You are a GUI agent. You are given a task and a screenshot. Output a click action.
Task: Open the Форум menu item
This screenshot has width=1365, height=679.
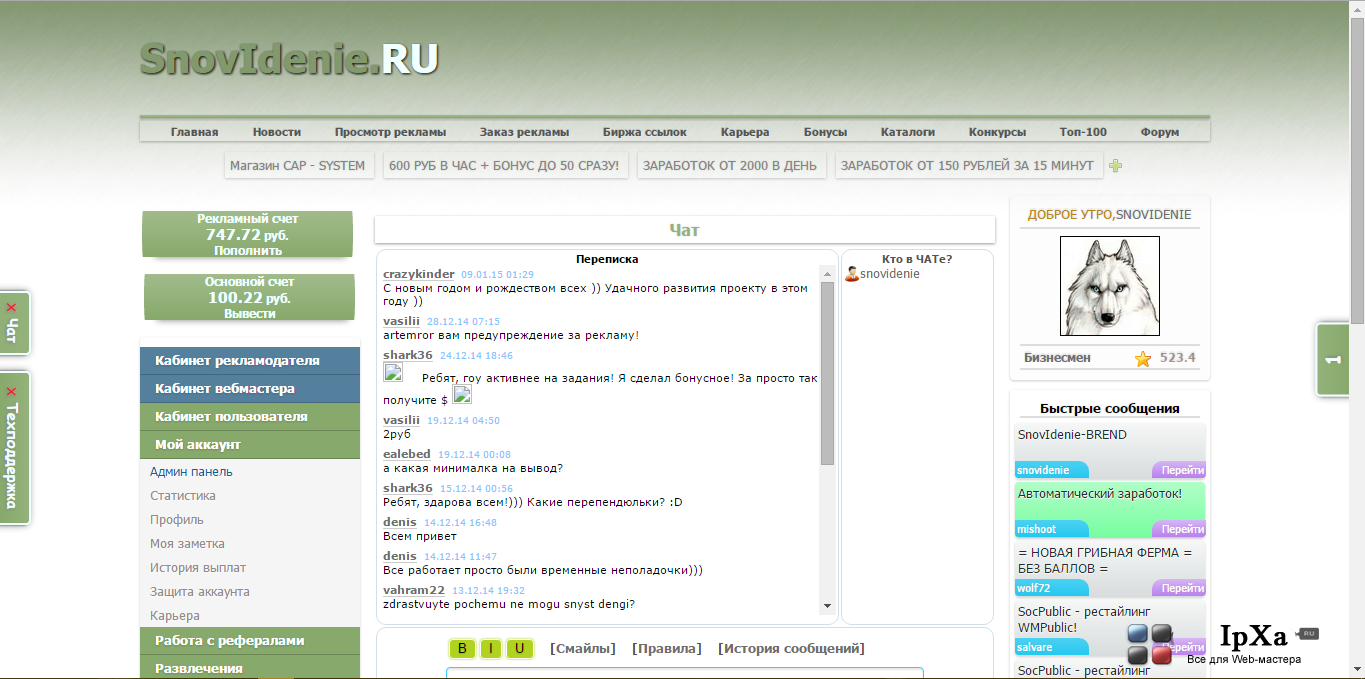click(1160, 132)
